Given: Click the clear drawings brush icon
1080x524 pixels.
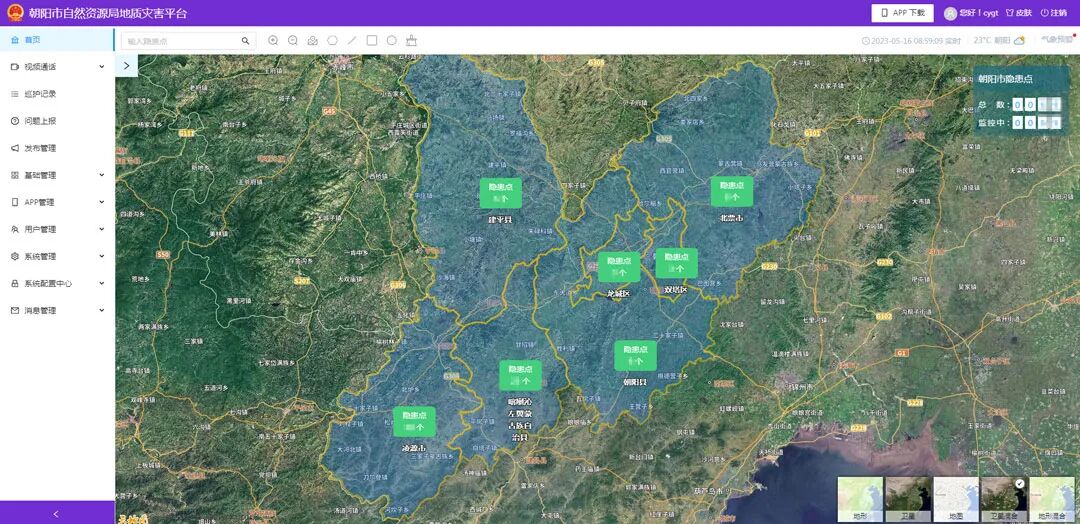Looking at the screenshot, I should 412,41.
